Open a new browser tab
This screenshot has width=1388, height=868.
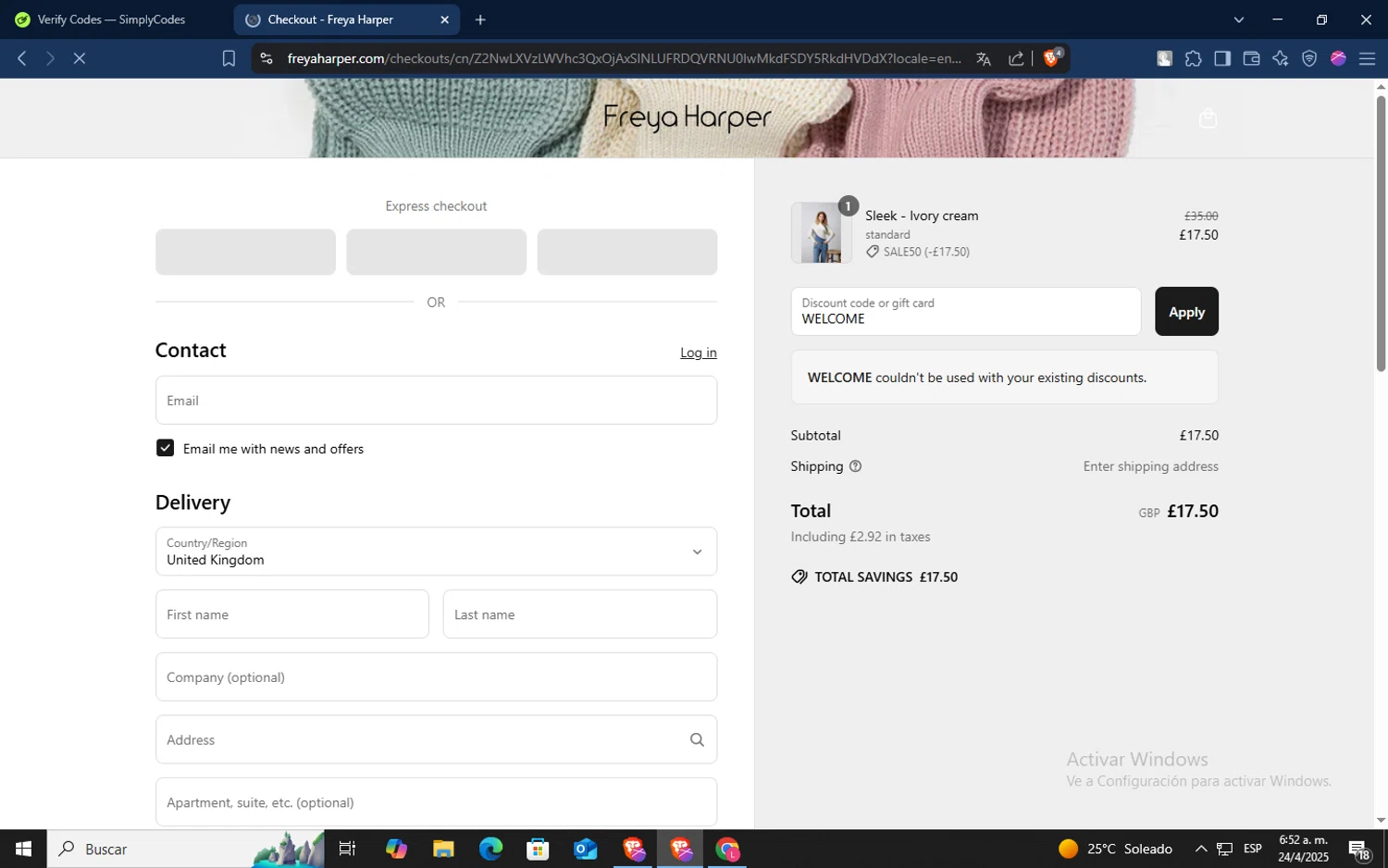click(x=480, y=19)
